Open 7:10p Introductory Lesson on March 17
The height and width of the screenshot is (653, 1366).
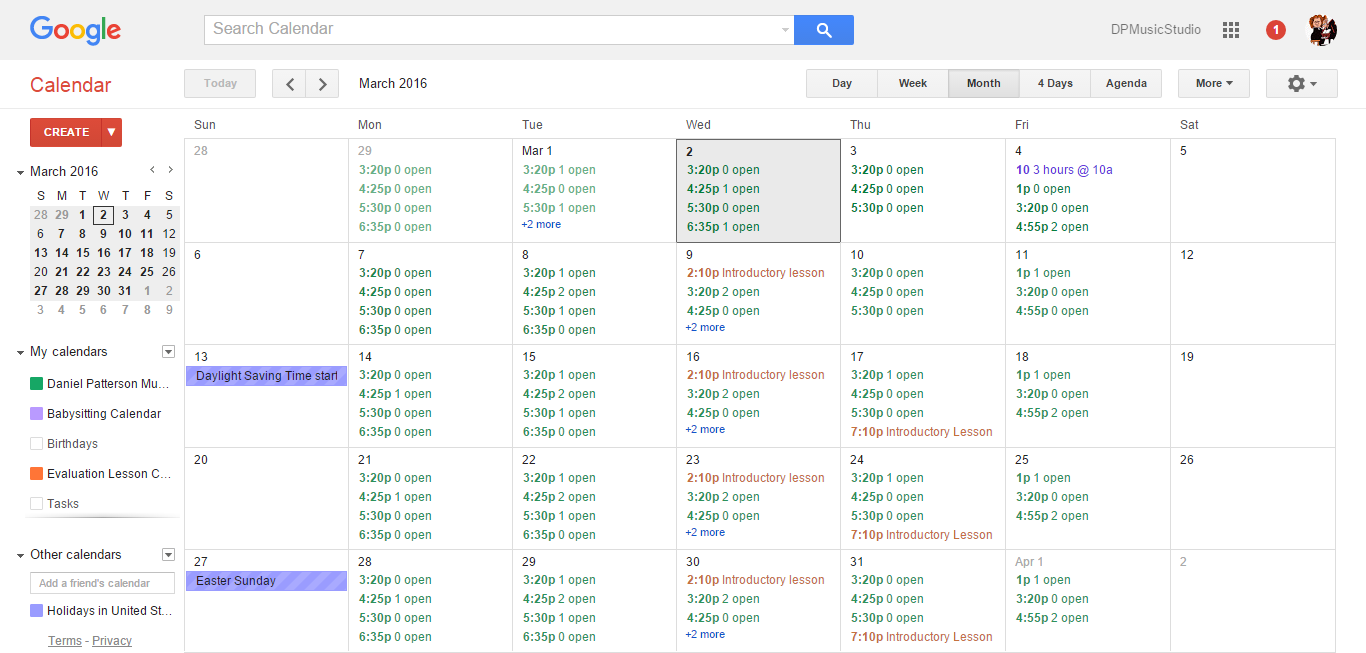point(921,432)
